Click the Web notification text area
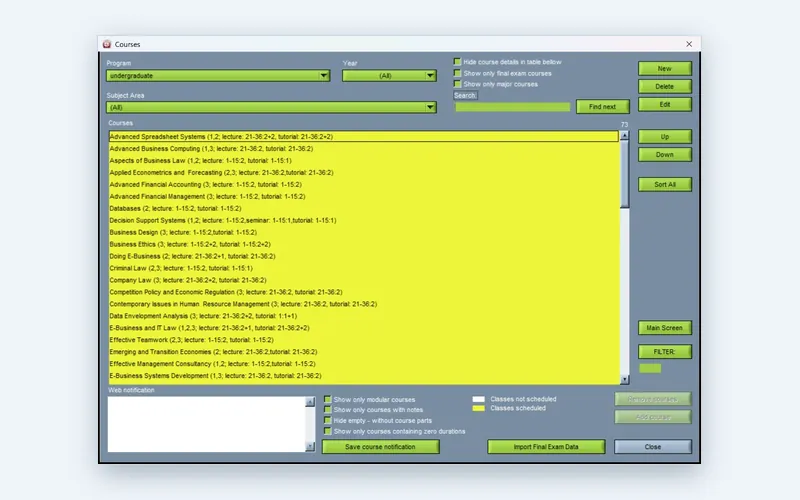Image resolution: width=800 pixels, height=500 pixels. [x=207, y=424]
